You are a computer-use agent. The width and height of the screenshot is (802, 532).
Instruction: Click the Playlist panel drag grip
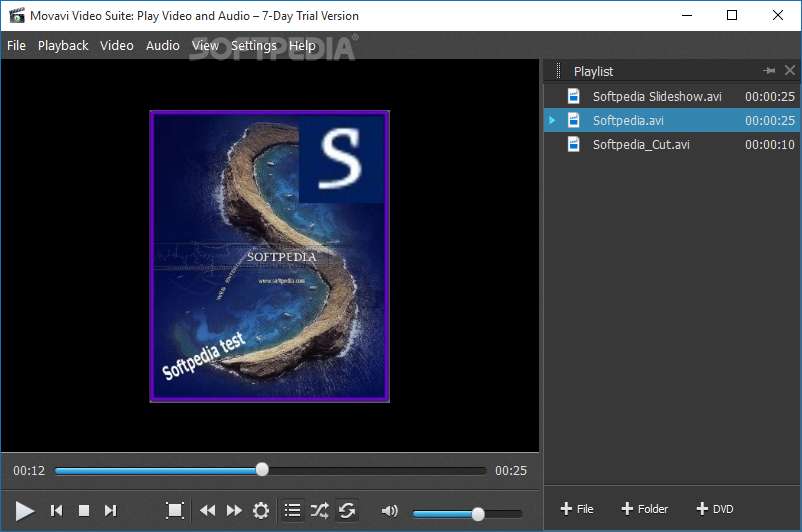[558, 71]
